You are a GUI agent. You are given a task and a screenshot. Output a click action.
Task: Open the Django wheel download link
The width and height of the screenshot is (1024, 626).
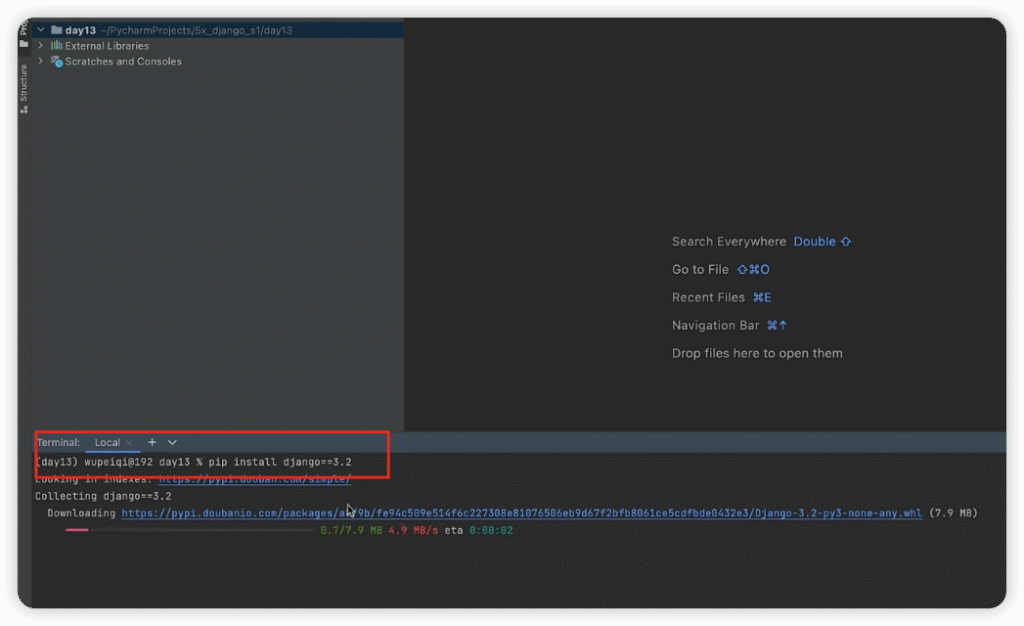[x=521, y=513]
